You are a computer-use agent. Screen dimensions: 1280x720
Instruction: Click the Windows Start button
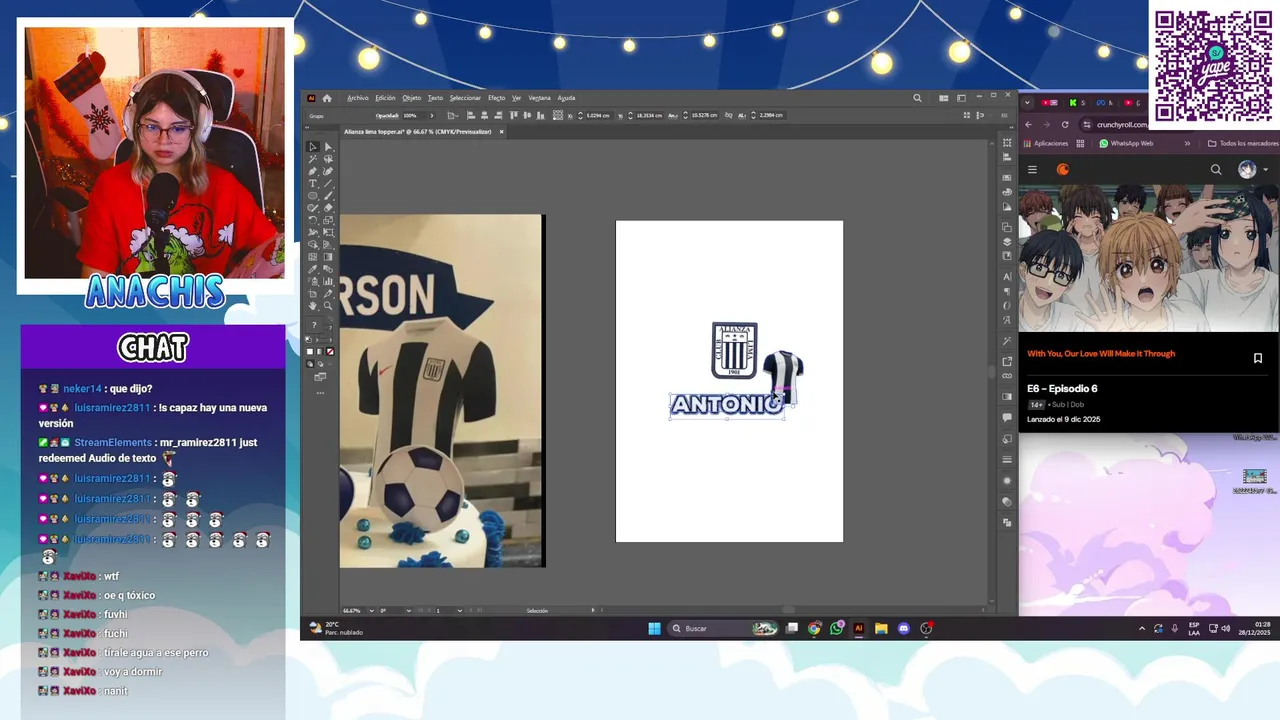tap(654, 628)
